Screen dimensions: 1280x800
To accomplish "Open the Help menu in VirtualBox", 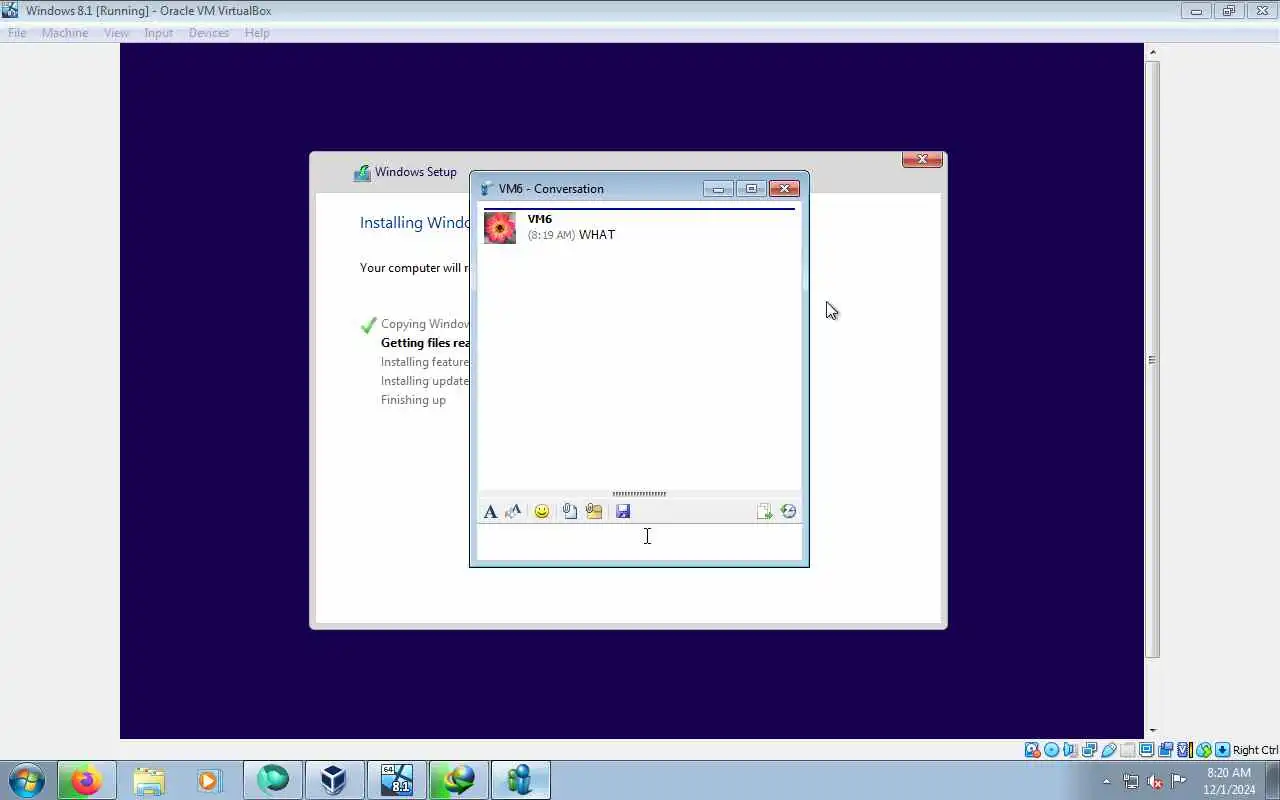I will (x=257, y=33).
